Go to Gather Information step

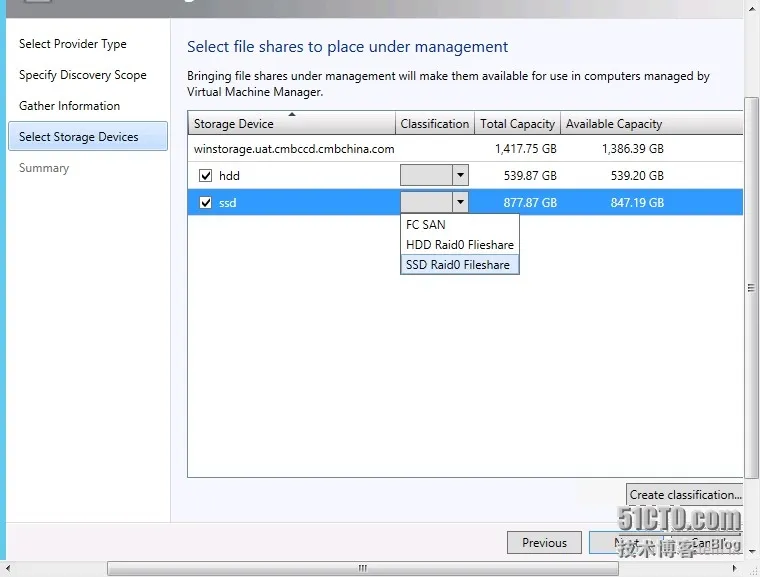69,106
